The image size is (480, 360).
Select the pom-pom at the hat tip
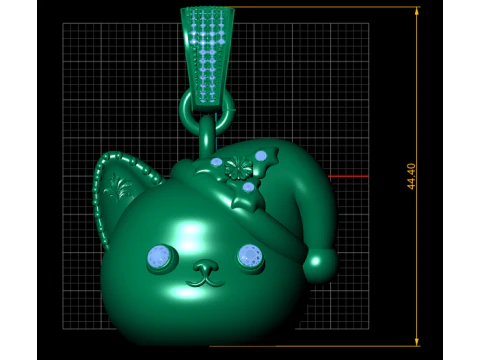tap(320, 266)
